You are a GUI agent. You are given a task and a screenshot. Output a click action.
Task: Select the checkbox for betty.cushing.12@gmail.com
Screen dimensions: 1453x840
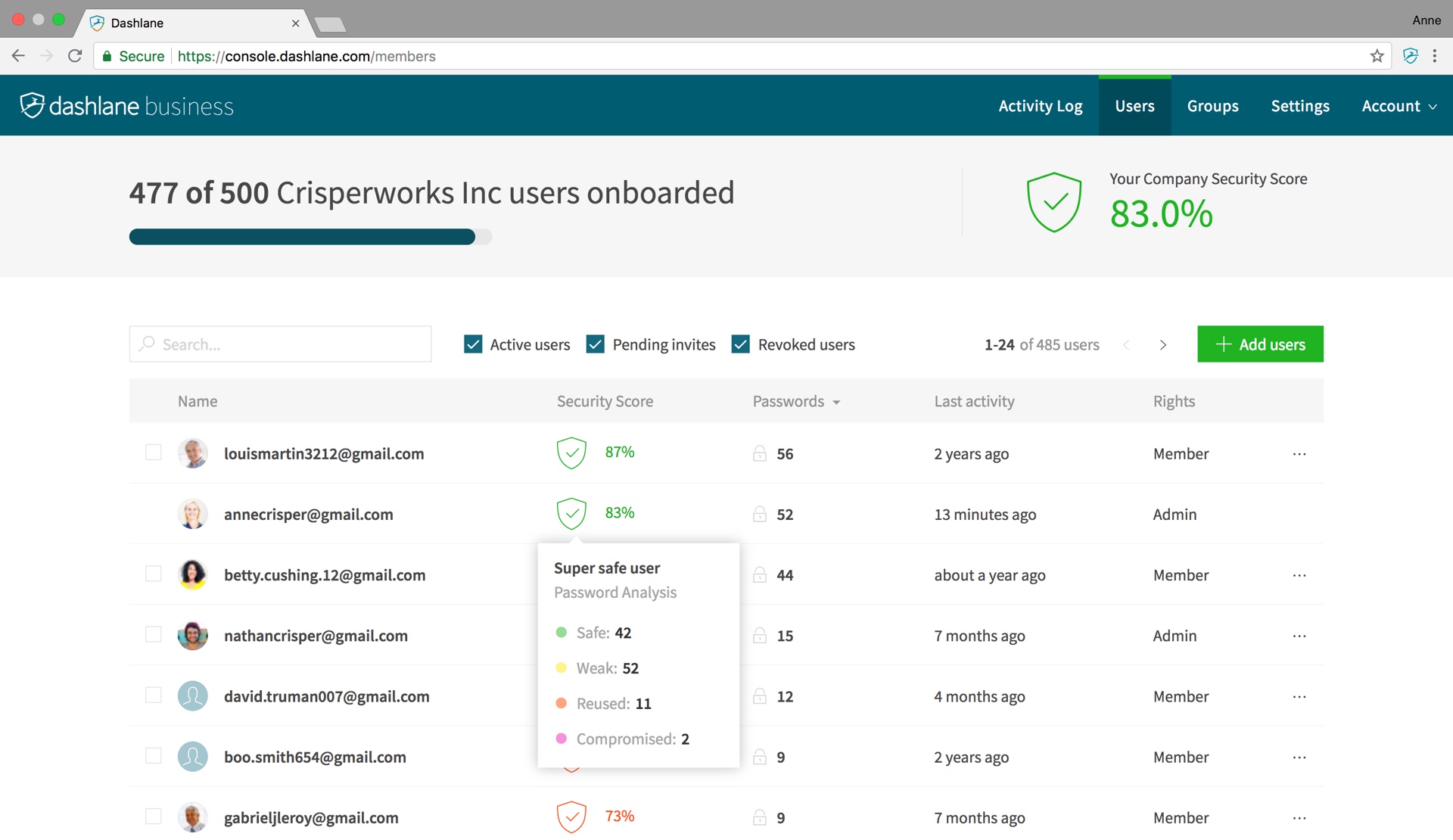[154, 574]
